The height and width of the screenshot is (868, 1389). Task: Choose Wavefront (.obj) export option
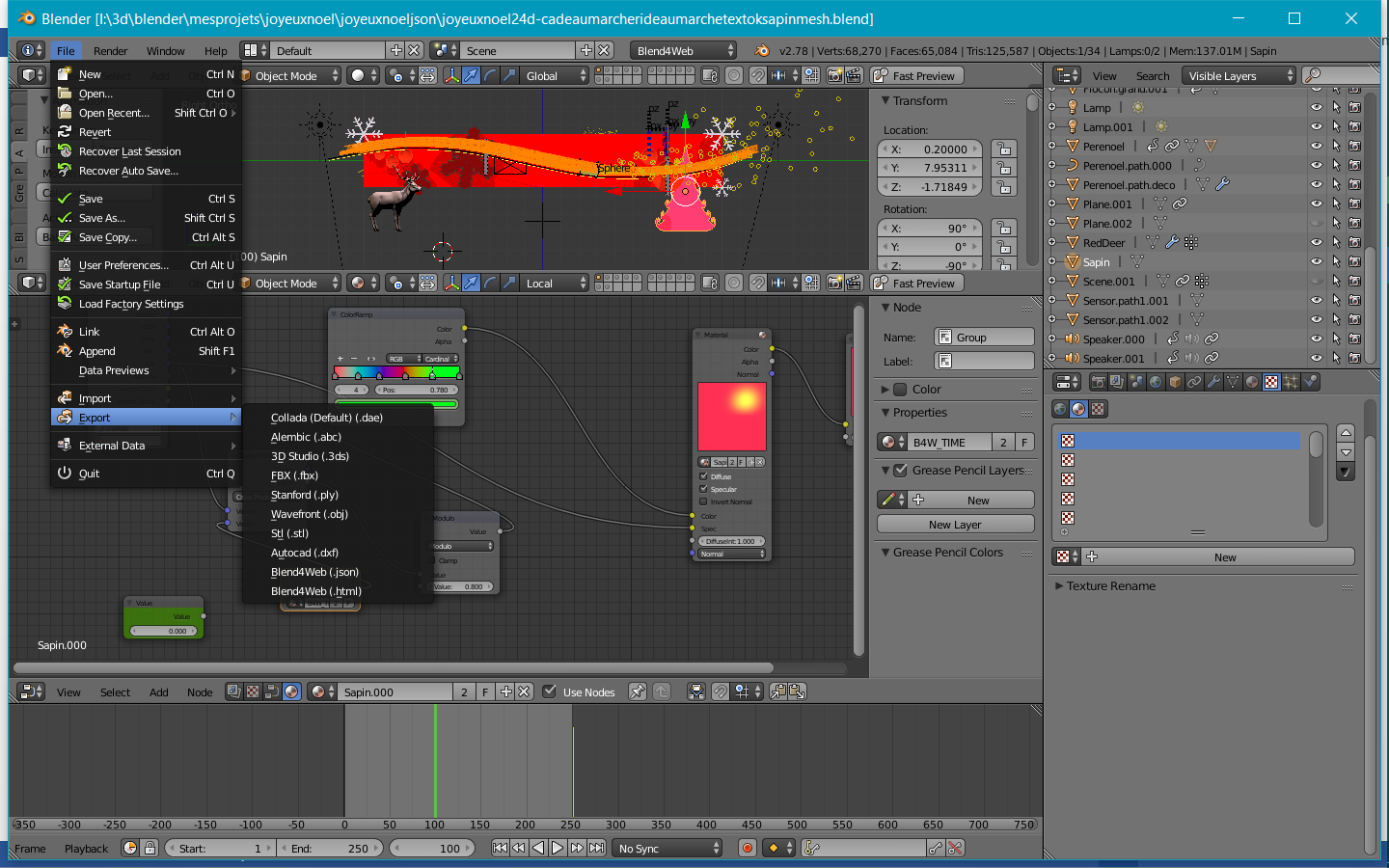[x=310, y=514]
